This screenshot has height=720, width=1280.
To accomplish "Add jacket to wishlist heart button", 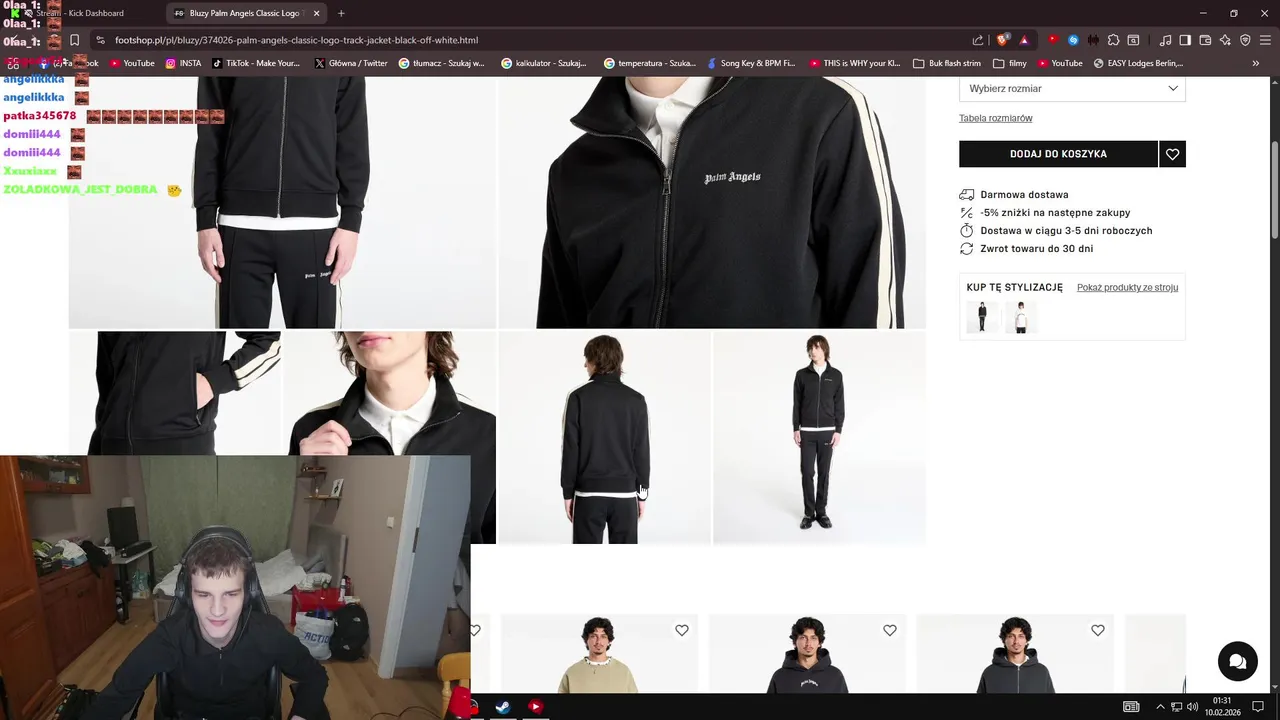I will (x=1172, y=154).
